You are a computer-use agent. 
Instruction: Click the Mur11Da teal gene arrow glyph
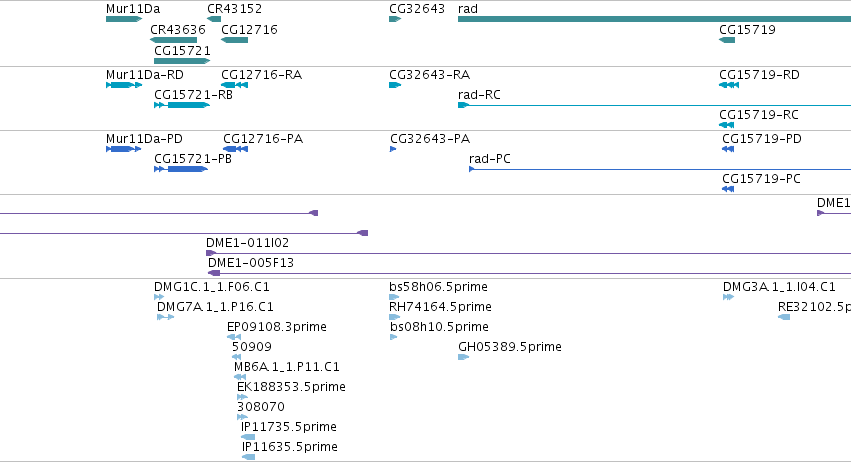124,19
